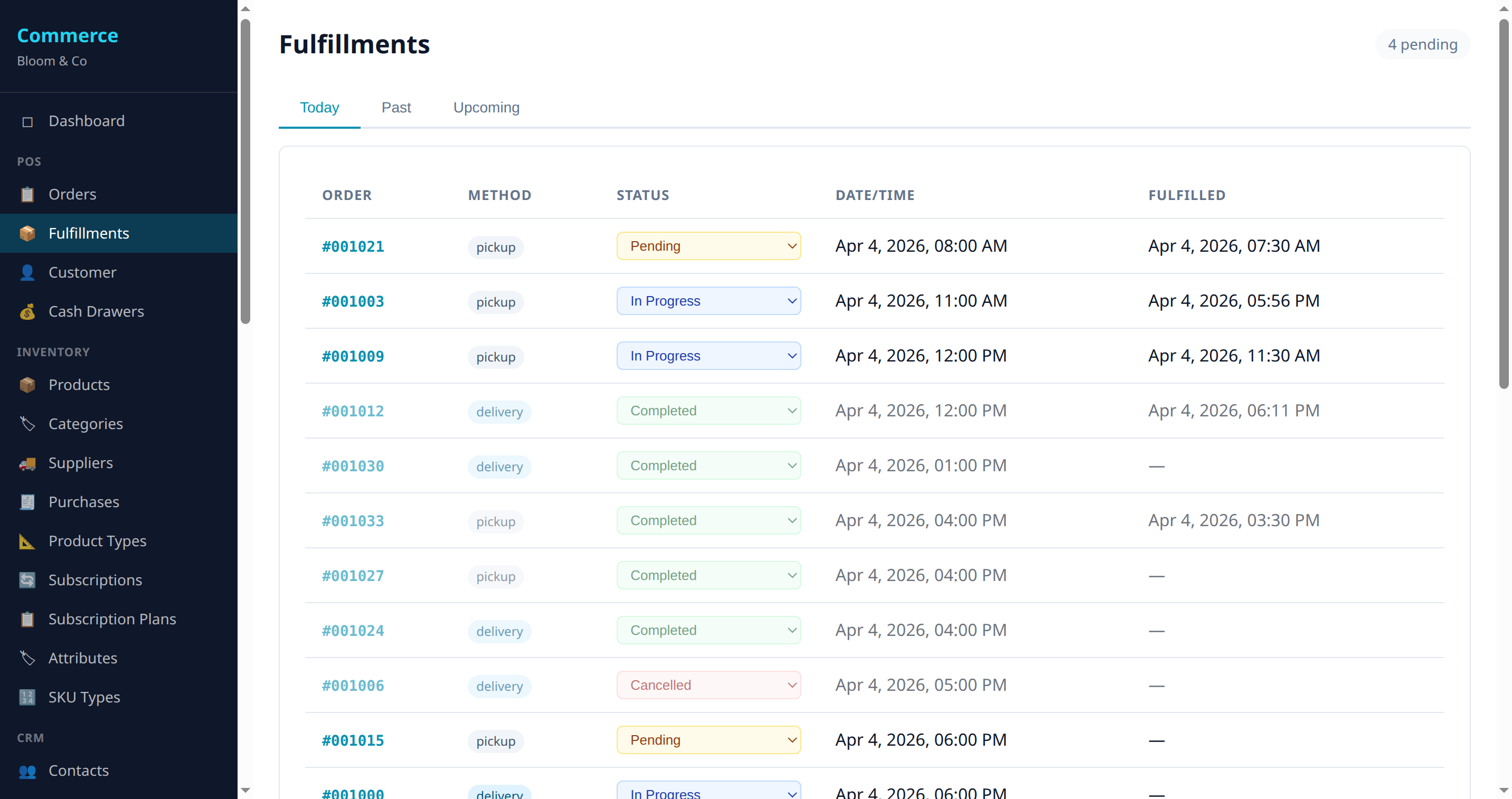Click the Suppliers truck icon

[x=27, y=463]
